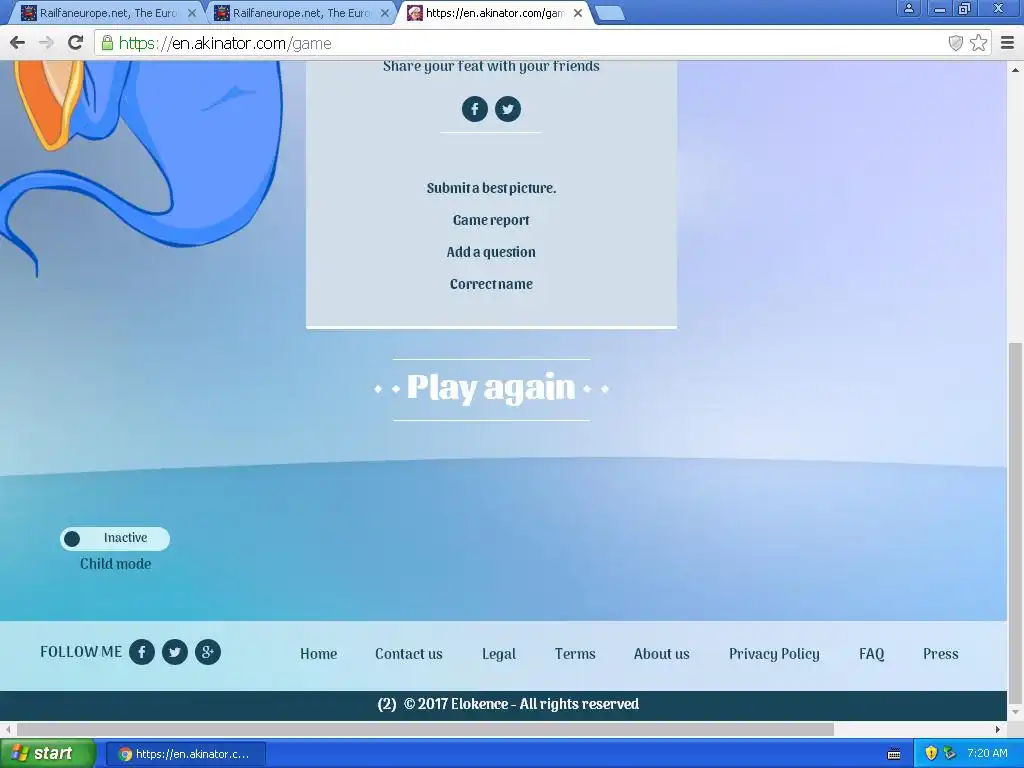Image resolution: width=1024 pixels, height=768 pixels.
Task: Open Game report
Action: pyautogui.click(x=491, y=220)
